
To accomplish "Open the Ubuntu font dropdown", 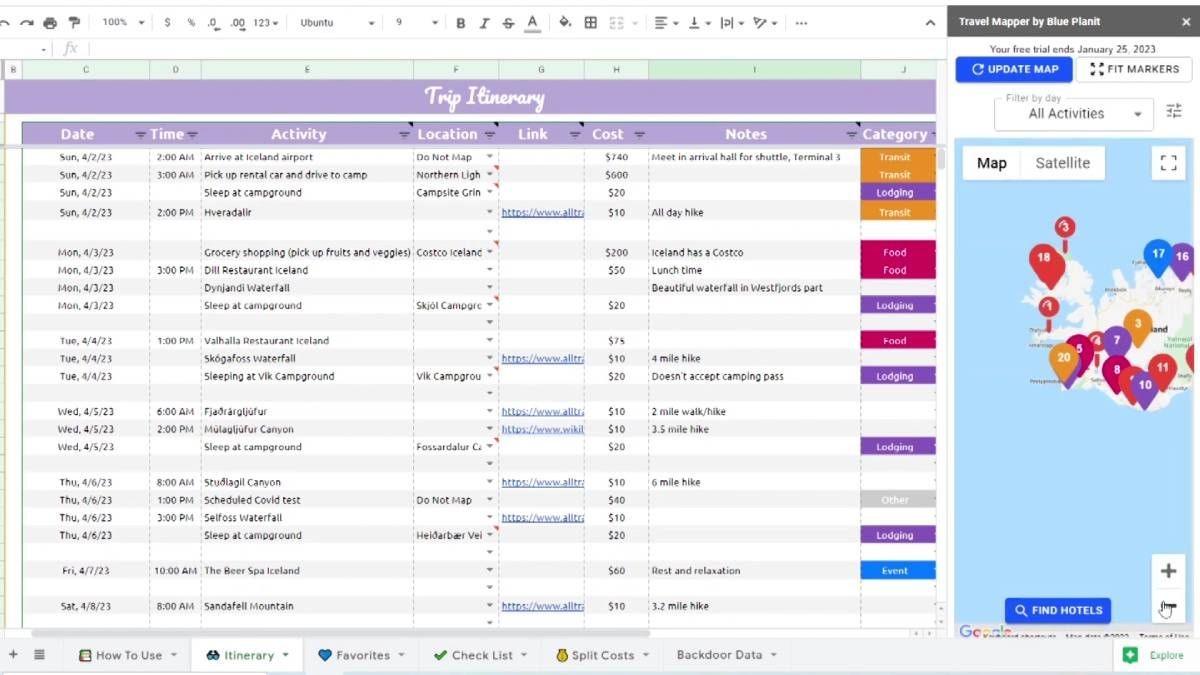I will pos(338,22).
